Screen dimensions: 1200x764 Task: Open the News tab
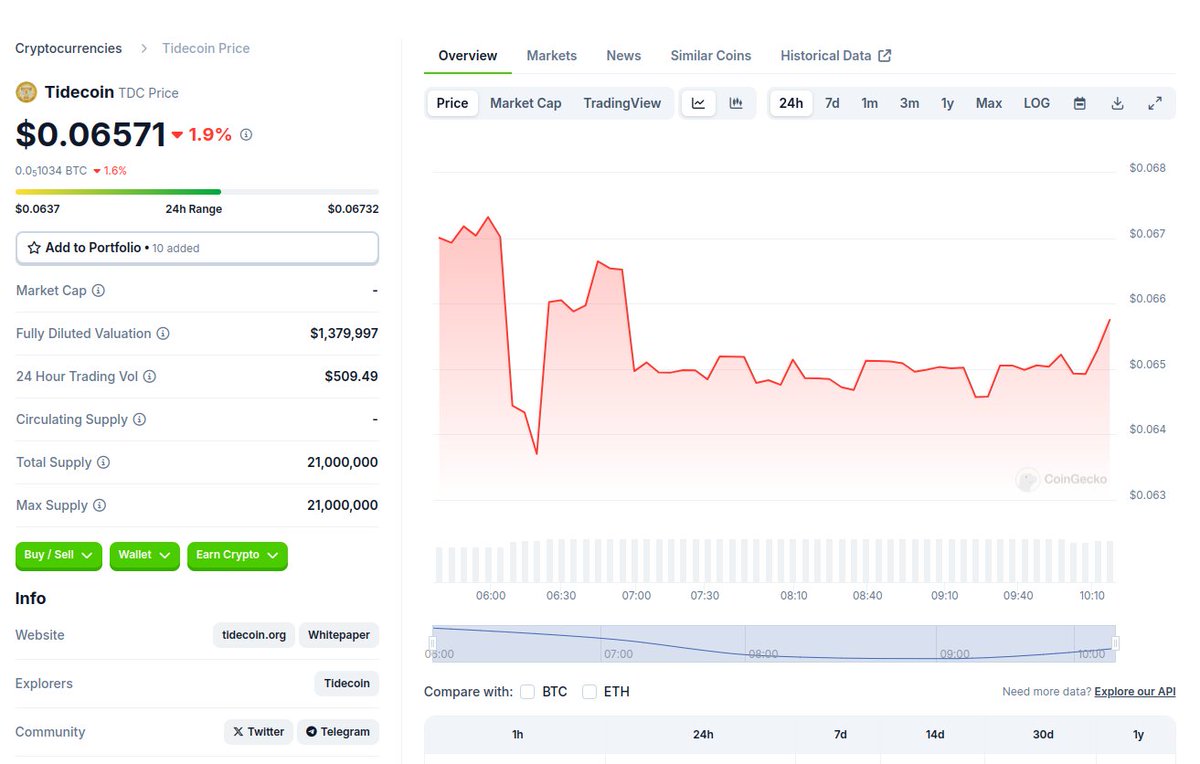(624, 56)
